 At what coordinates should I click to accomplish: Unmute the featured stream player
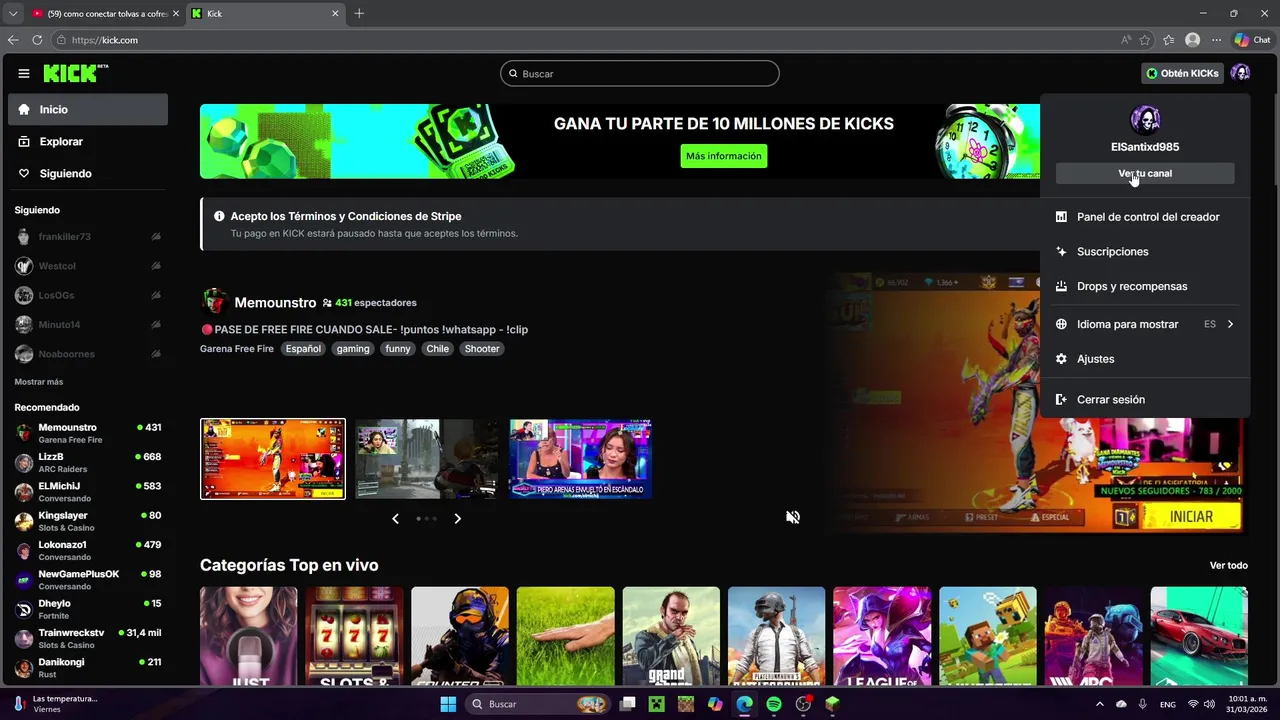coord(793,517)
